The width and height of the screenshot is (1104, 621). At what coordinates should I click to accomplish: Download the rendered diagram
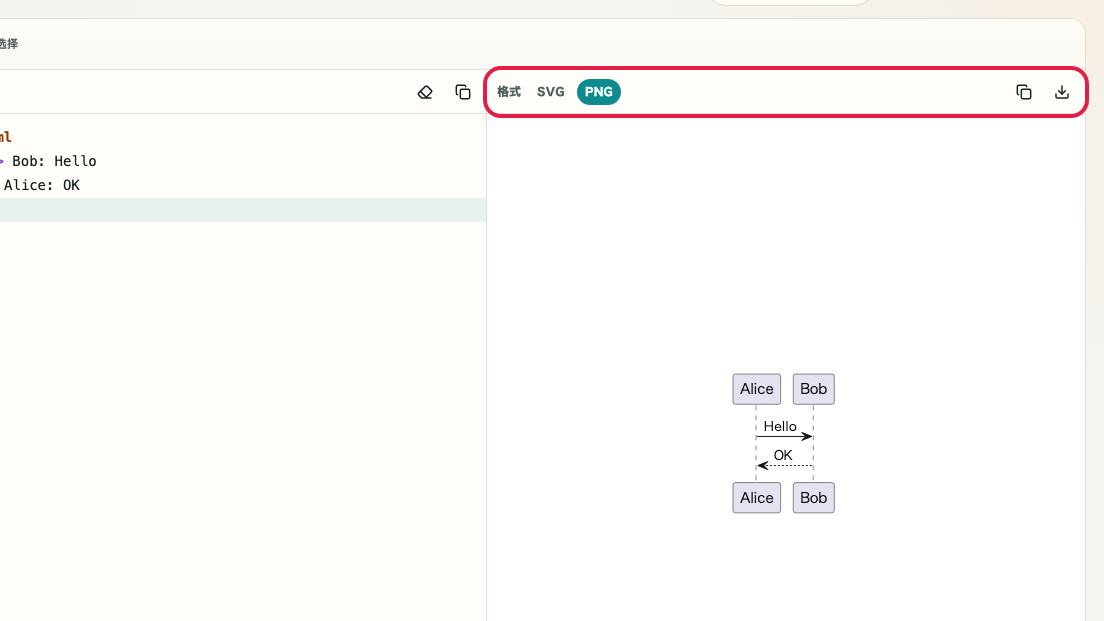[x=1062, y=92]
